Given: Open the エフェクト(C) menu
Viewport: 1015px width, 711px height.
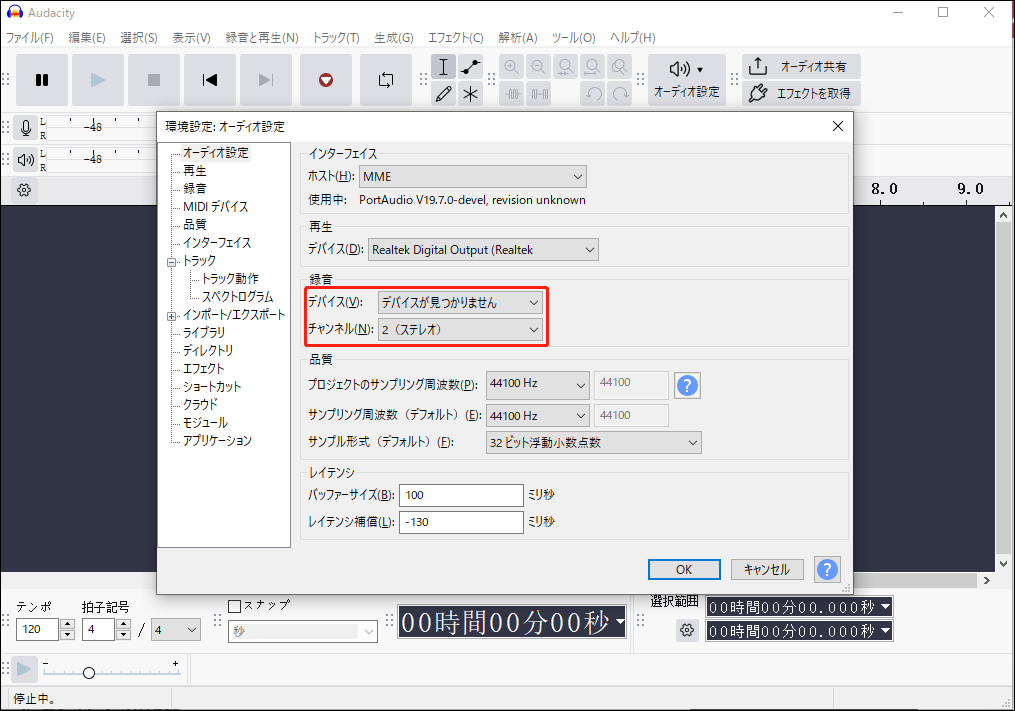Looking at the screenshot, I should 456,38.
